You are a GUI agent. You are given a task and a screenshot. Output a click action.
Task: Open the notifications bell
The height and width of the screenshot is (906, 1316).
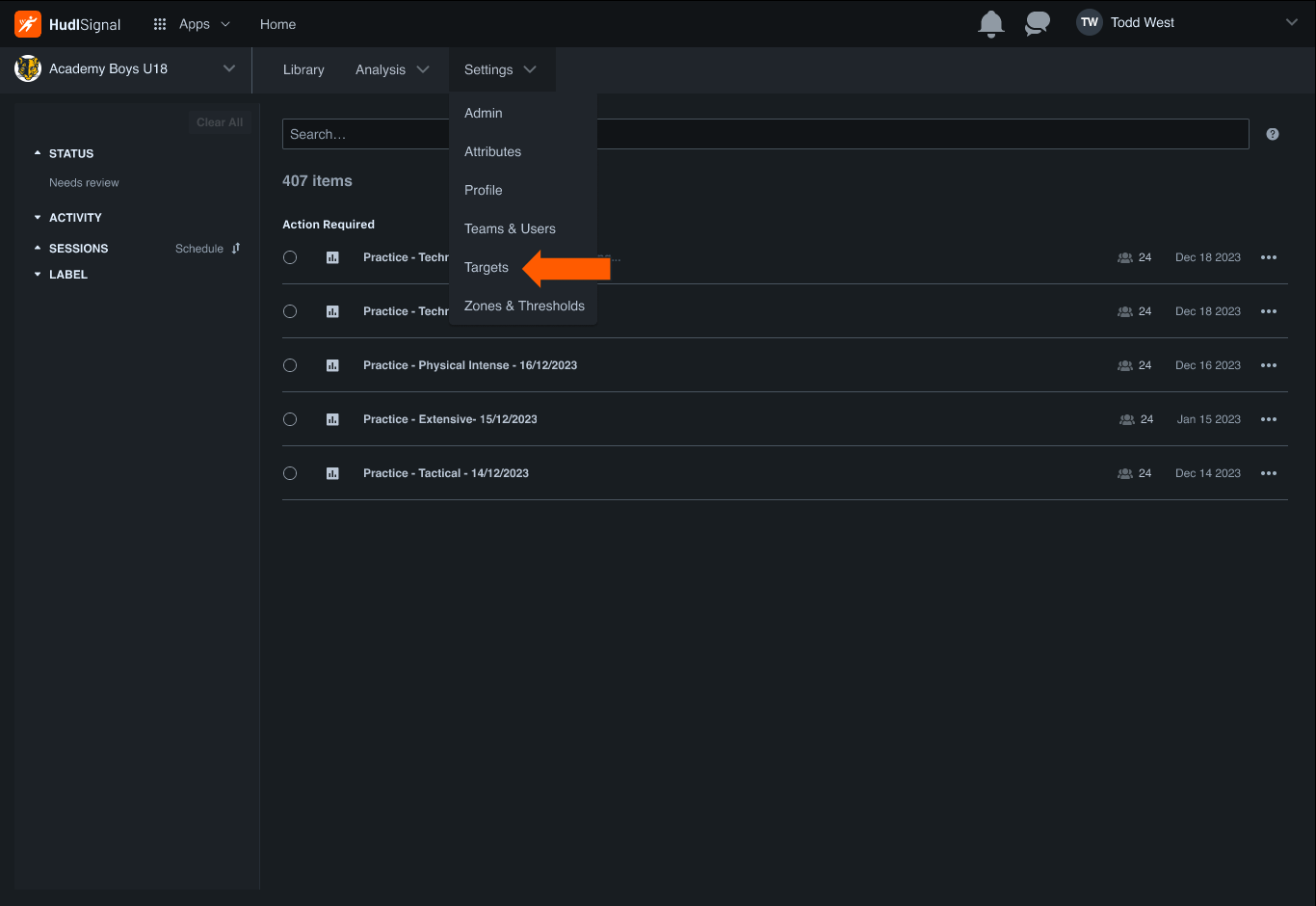click(x=990, y=24)
